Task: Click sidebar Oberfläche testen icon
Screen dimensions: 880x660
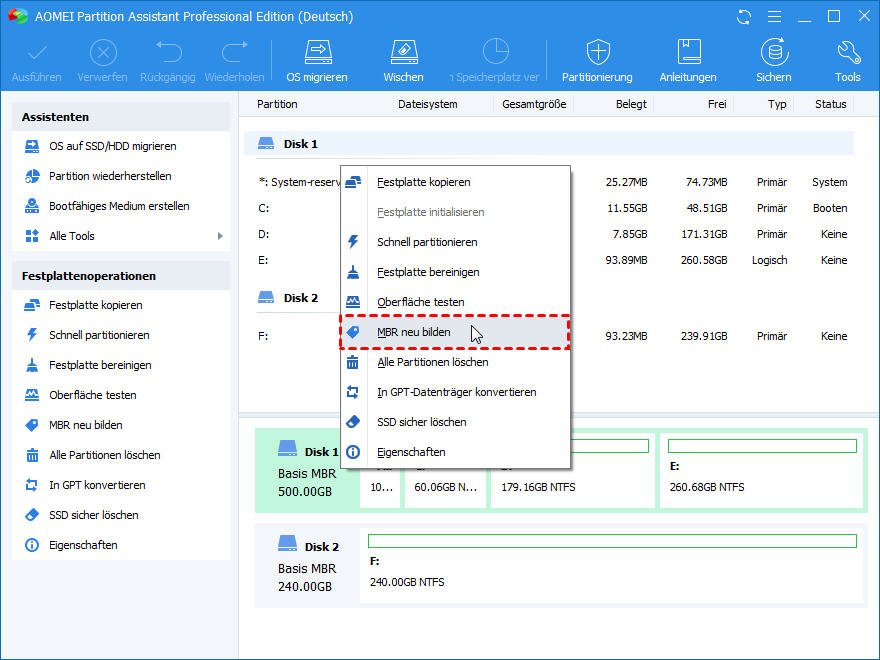Action: coord(32,395)
